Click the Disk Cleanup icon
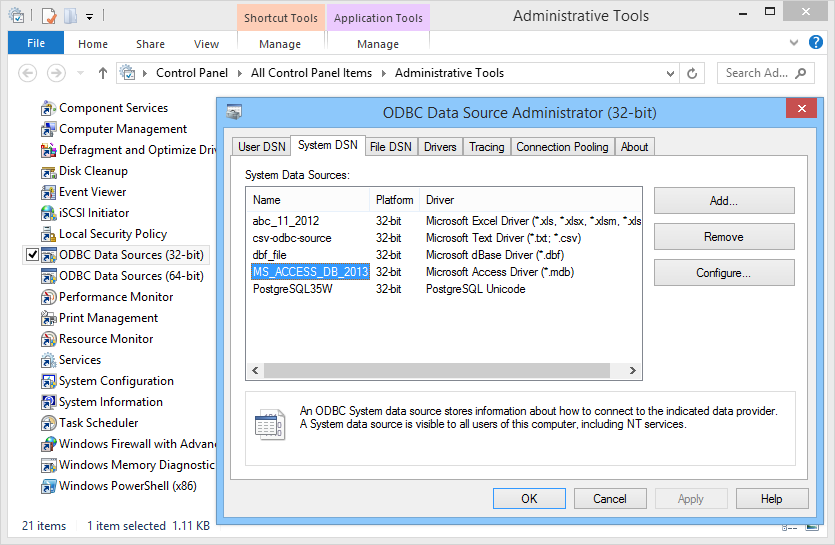The height and width of the screenshot is (545, 835). click(48, 171)
